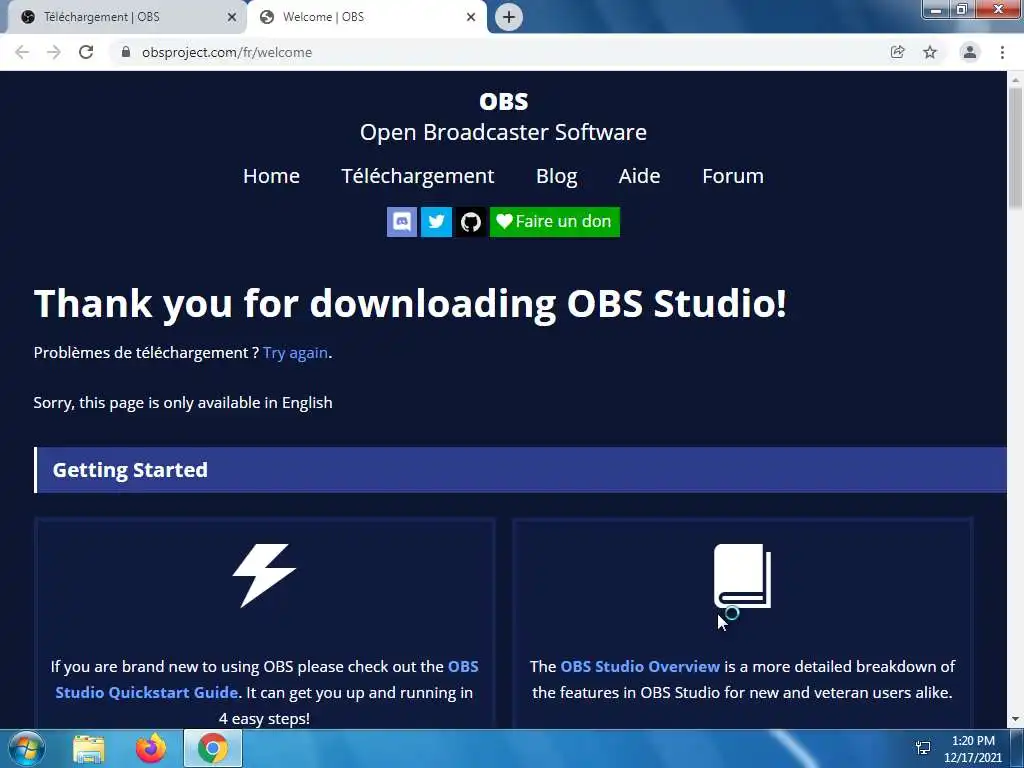Open the Téléchargement menu item
This screenshot has height=768, width=1024.
417,176
